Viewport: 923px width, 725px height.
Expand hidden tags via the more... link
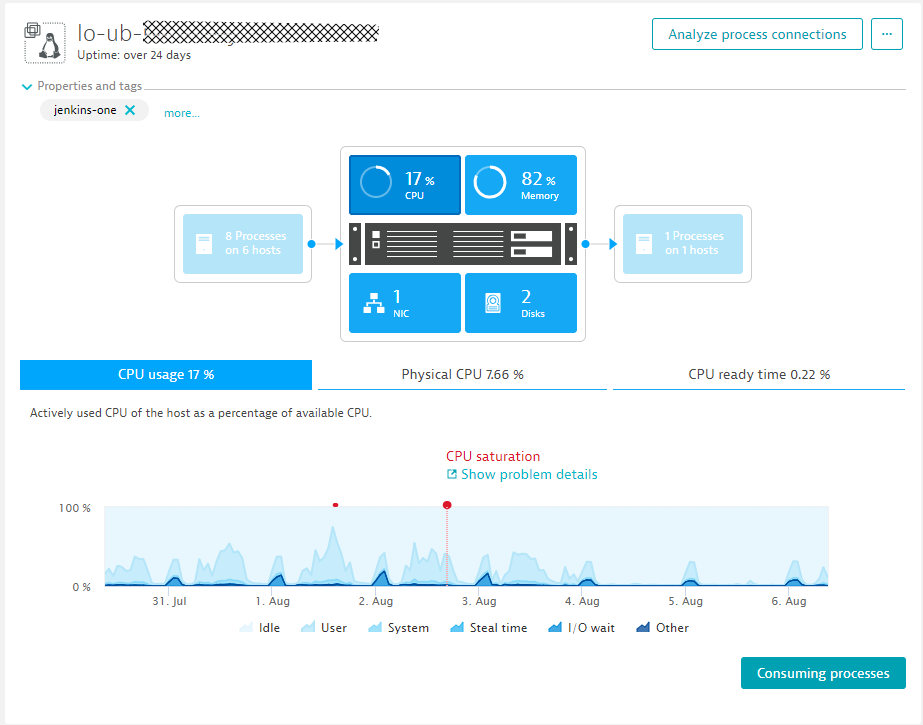coord(181,112)
